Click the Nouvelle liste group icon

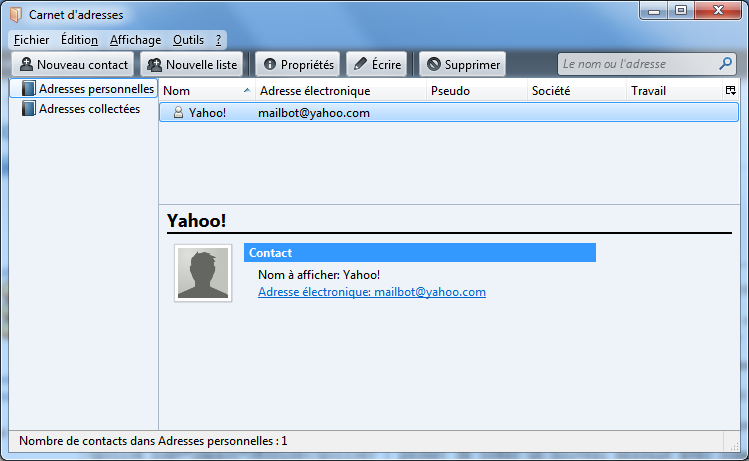(x=154, y=64)
